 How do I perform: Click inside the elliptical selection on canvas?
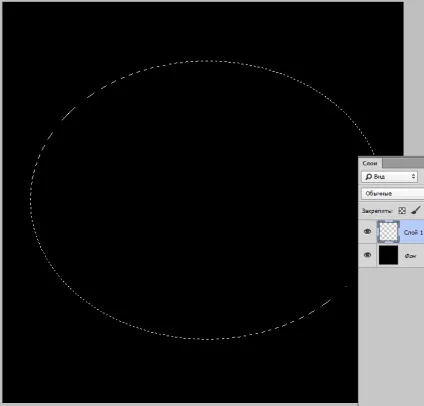[200, 200]
